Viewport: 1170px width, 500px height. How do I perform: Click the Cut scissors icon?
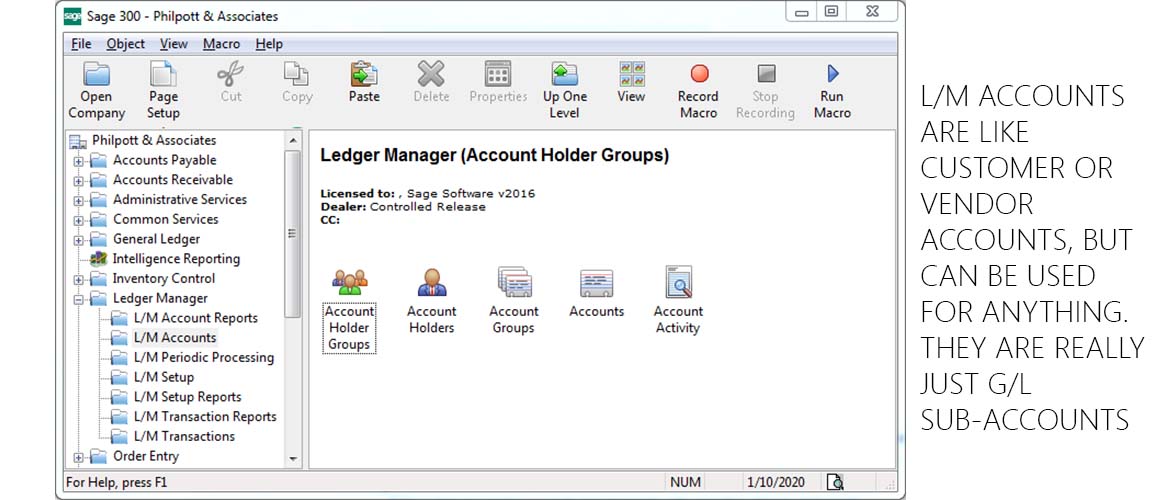[x=231, y=75]
